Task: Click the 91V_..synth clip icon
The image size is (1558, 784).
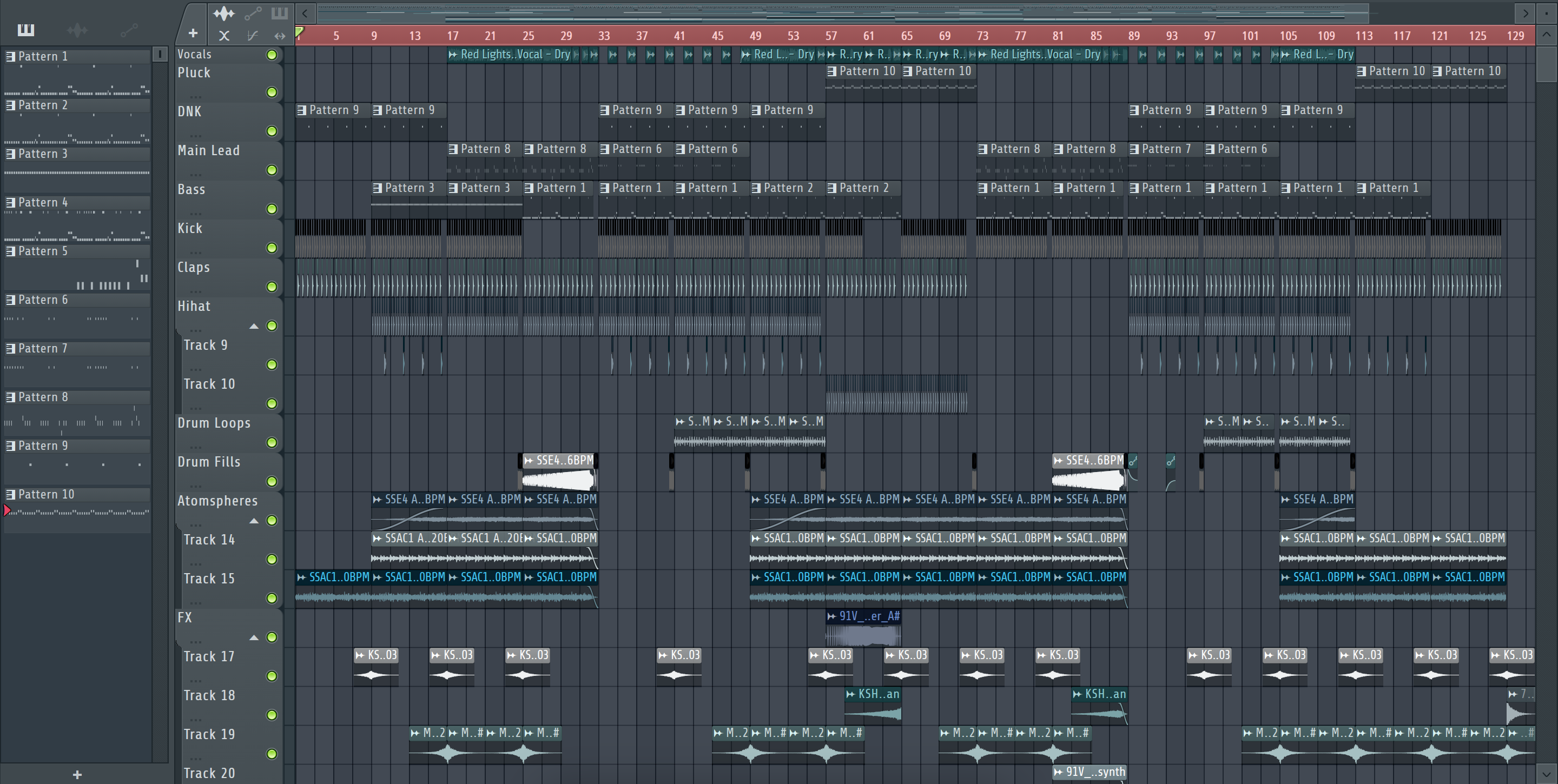Action: pyautogui.click(x=1058, y=772)
